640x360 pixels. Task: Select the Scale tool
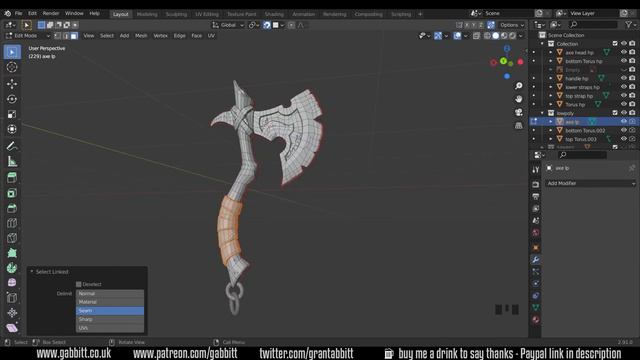tap(12, 114)
